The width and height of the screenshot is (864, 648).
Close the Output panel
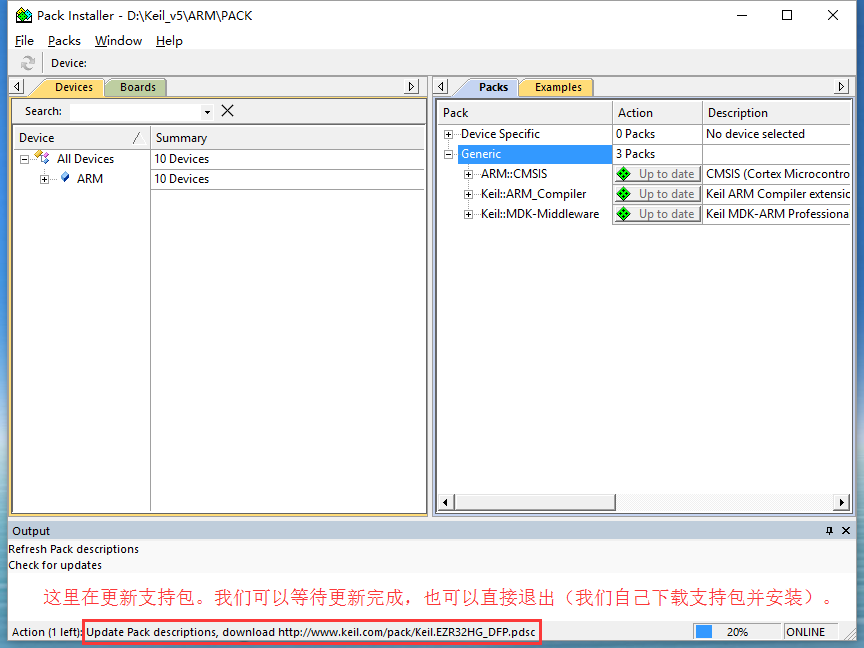tap(846, 531)
